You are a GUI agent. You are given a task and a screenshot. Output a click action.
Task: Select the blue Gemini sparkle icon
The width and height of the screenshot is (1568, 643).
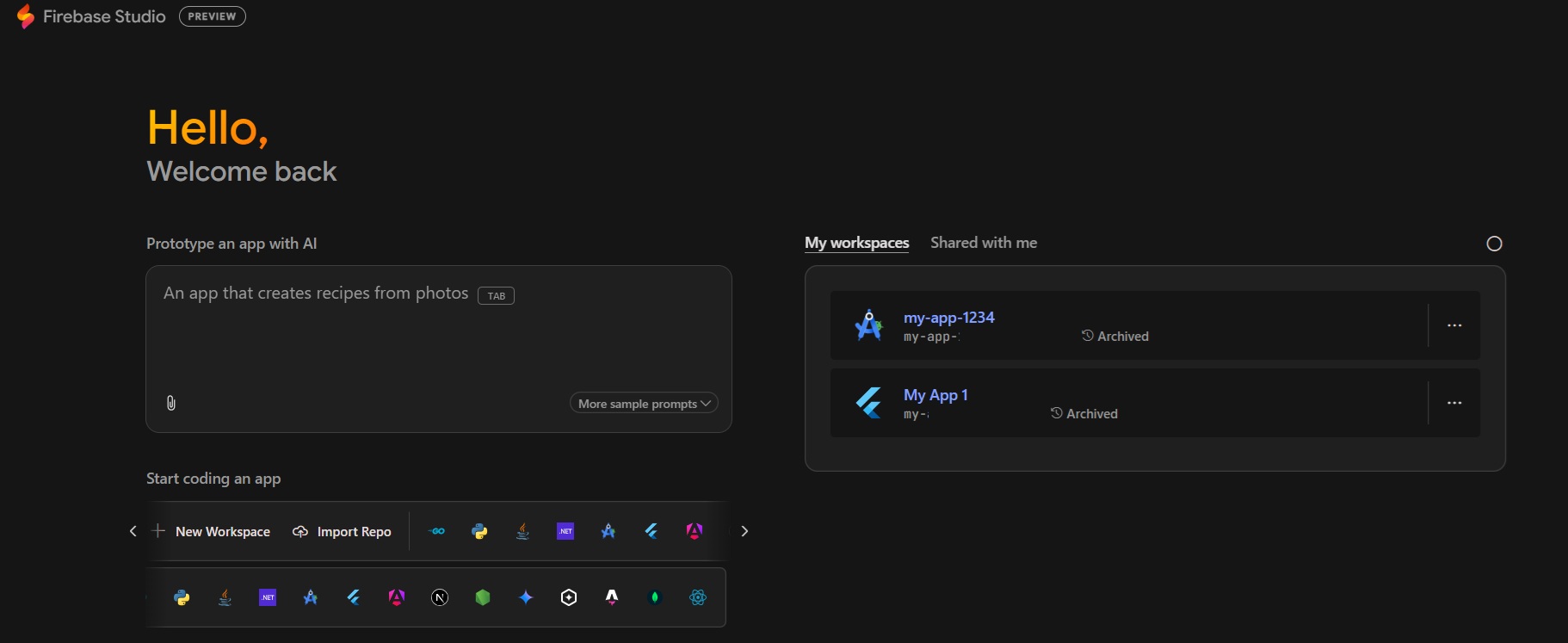526,597
